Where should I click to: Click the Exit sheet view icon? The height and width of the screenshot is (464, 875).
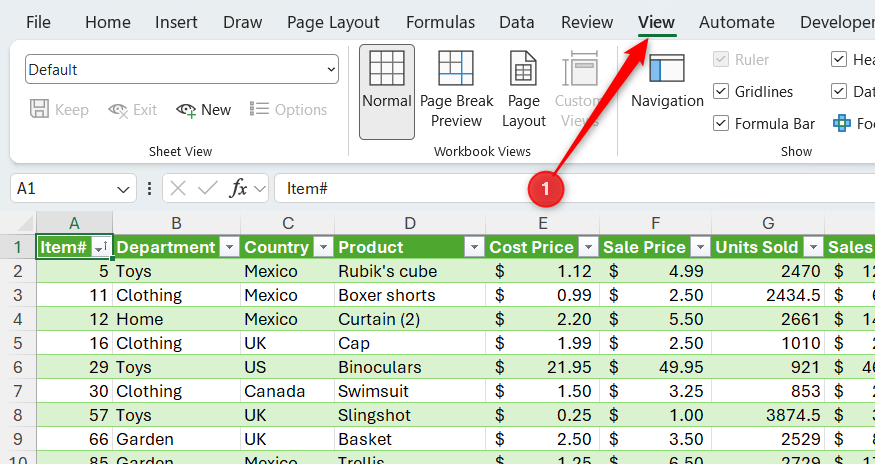pyautogui.click(x=118, y=110)
